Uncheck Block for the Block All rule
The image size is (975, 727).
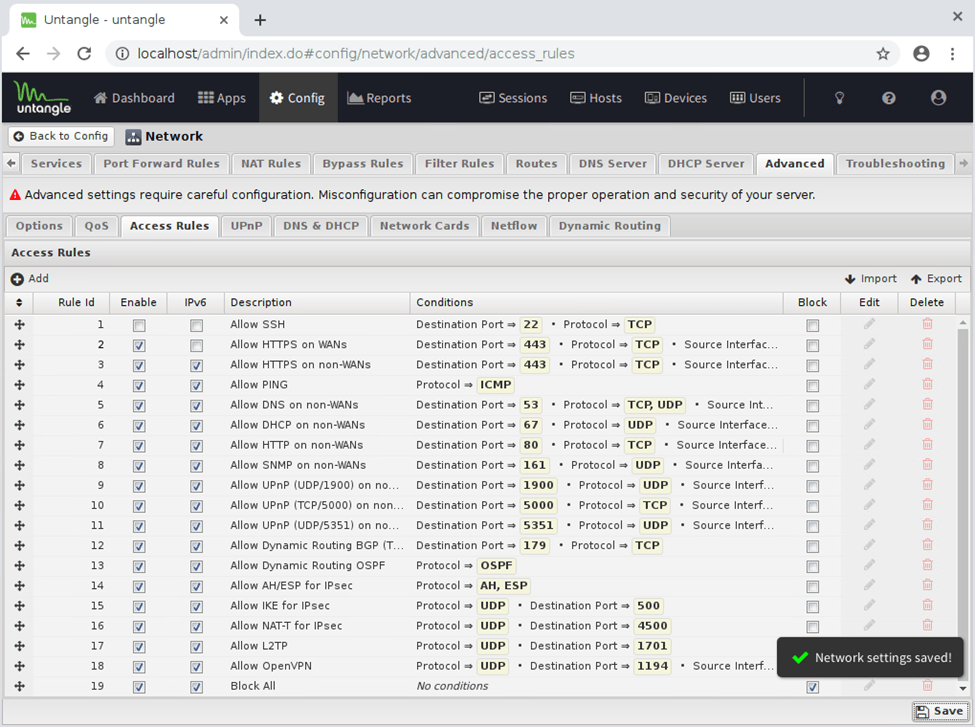(x=812, y=687)
